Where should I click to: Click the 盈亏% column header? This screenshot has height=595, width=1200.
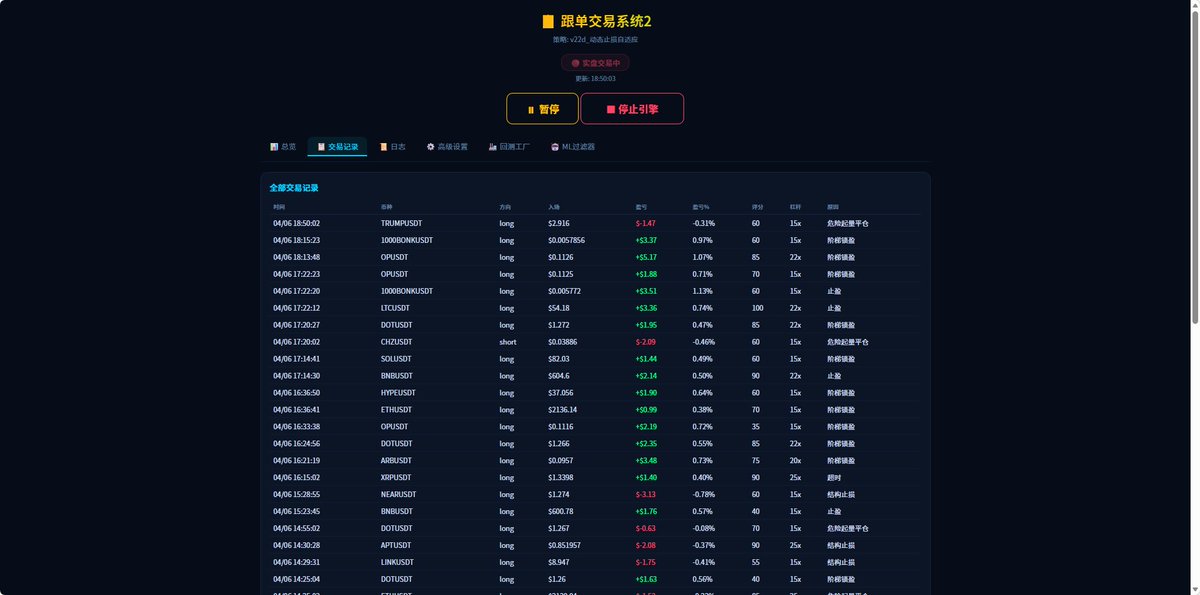tap(701, 207)
